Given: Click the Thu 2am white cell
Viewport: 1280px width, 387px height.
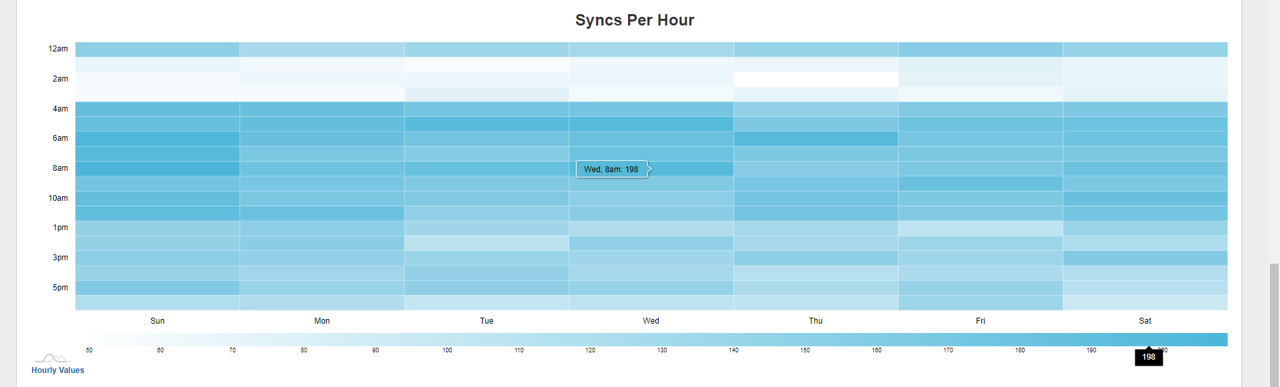Looking at the screenshot, I should 816,79.
